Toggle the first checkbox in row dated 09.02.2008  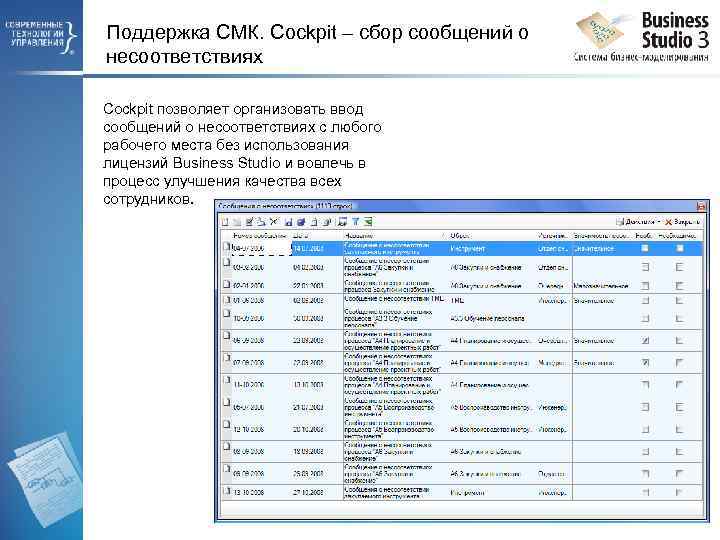(x=645, y=267)
